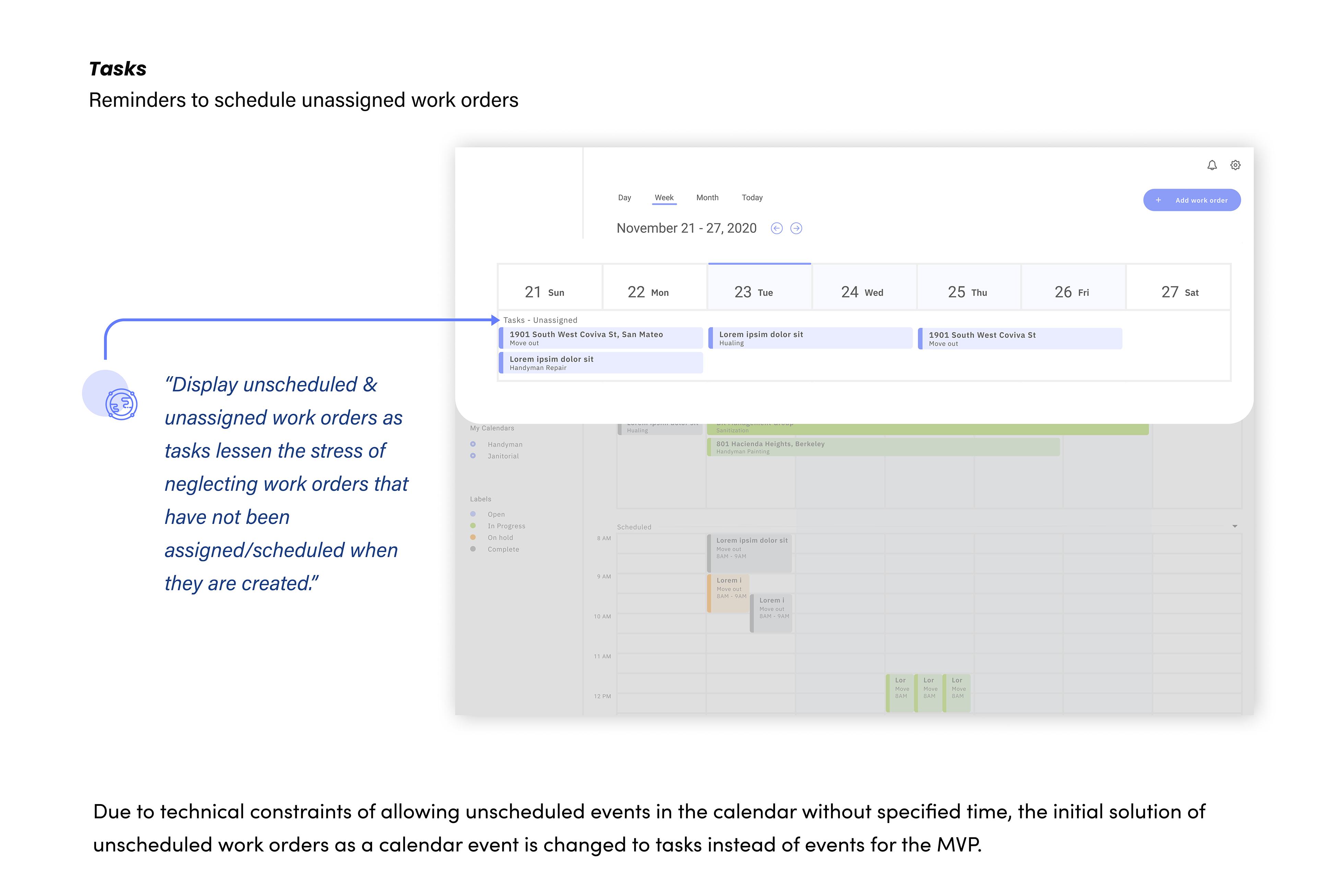
Task: Toggle the Handyman calendar
Action: click(473, 444)
